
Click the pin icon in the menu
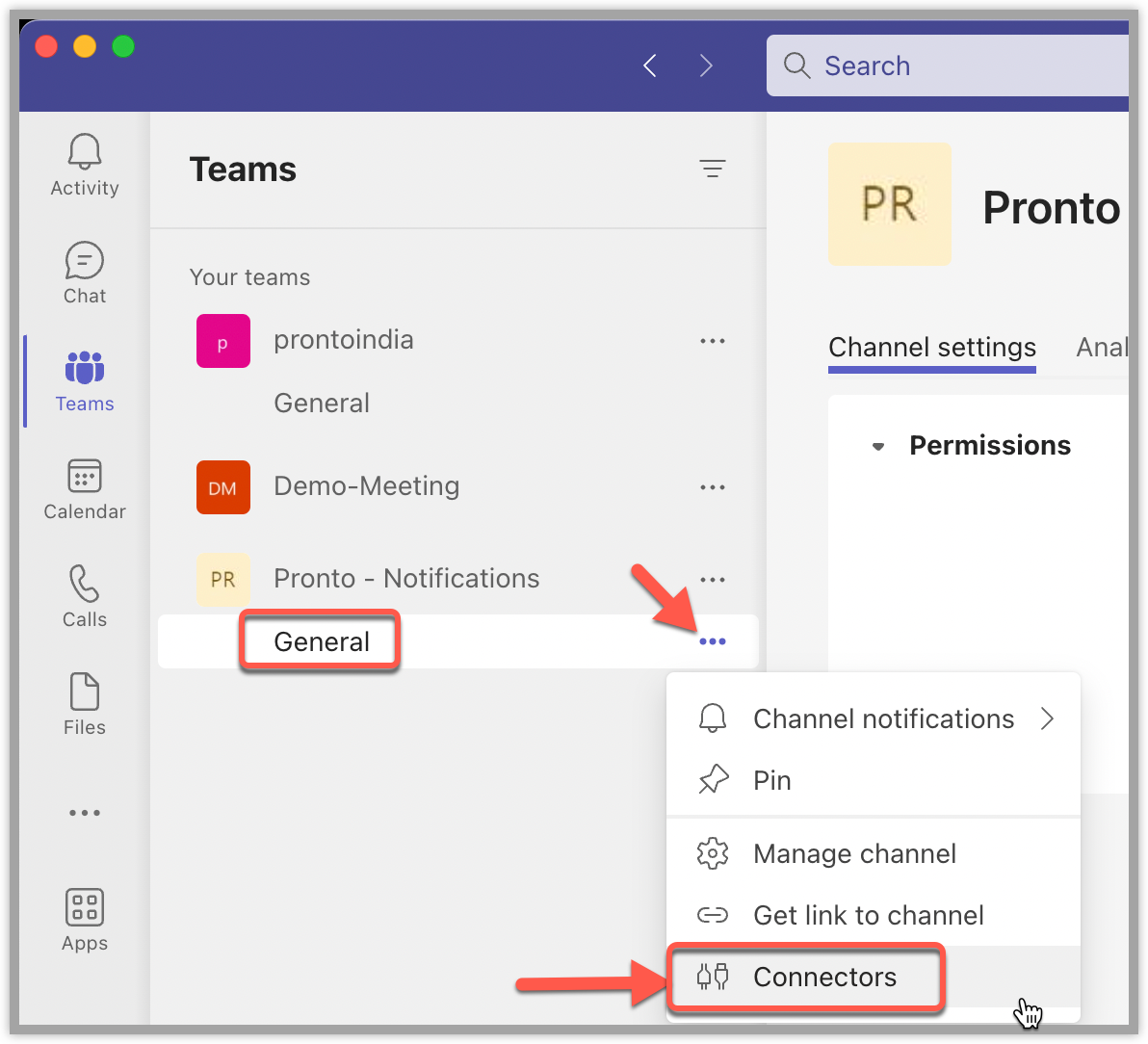(713, 780)
